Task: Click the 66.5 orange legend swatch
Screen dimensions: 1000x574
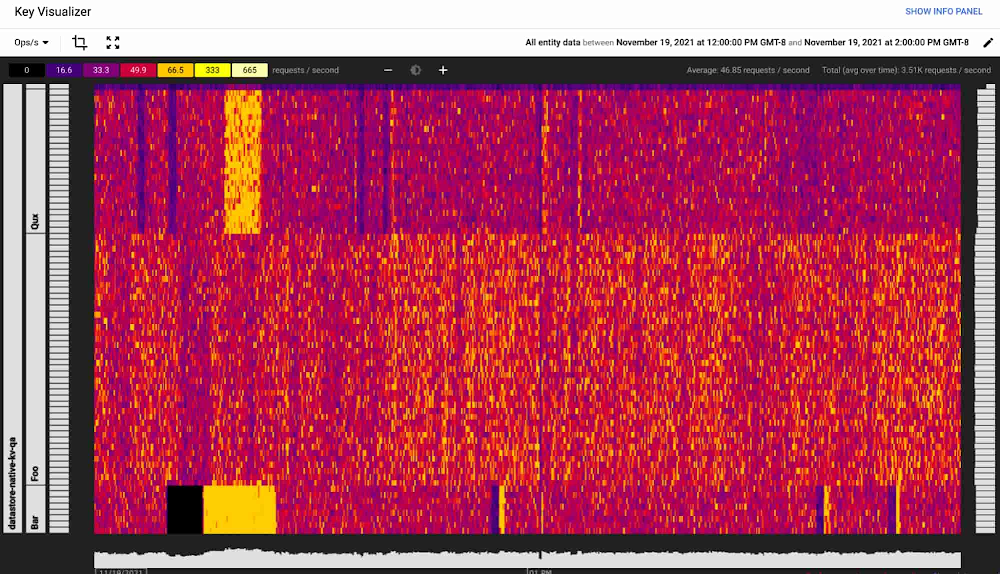Action: point(175,70)
